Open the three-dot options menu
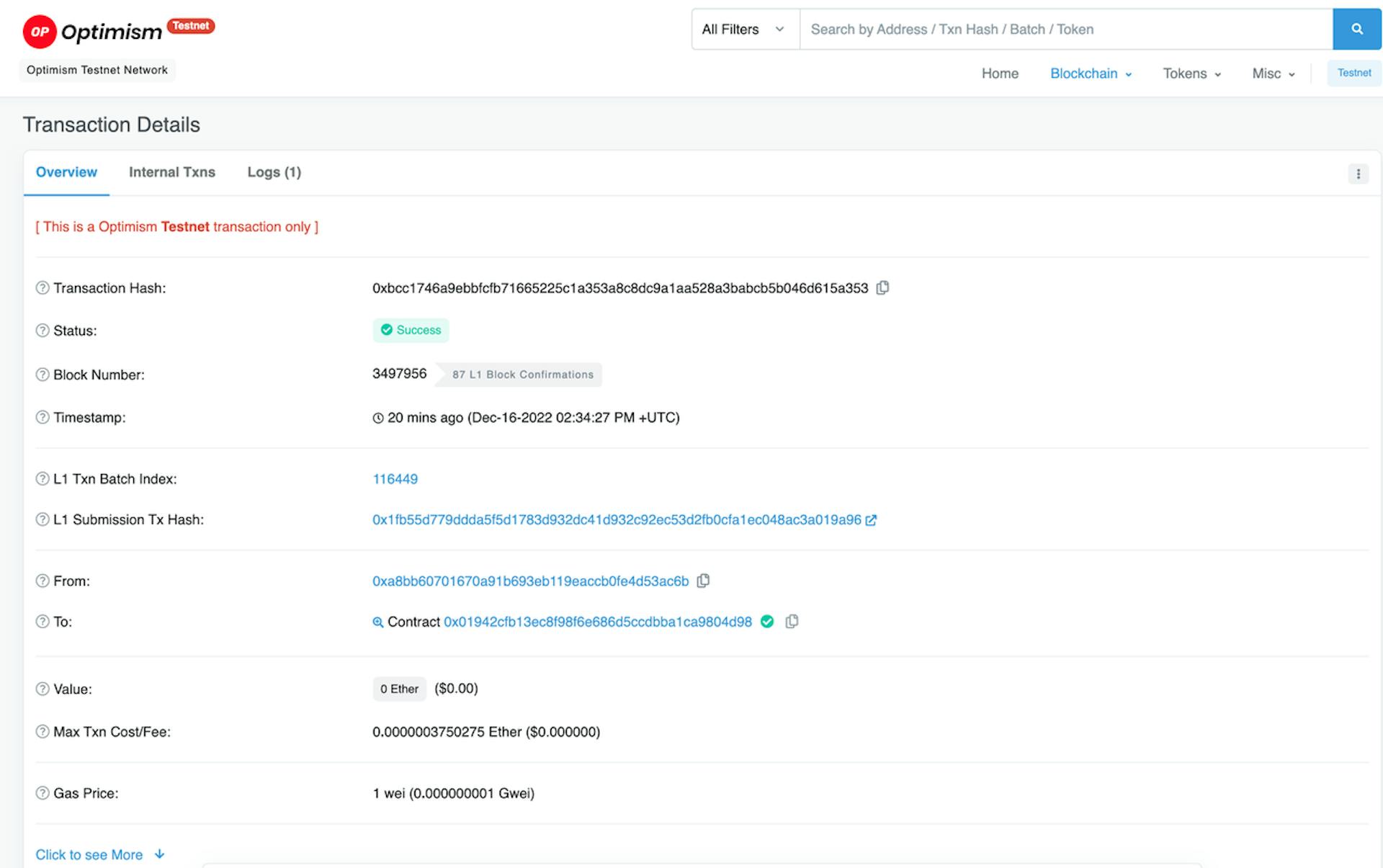Image resolution: width=1383 pixels, height=868 pixels. [x=1358, y=174]
